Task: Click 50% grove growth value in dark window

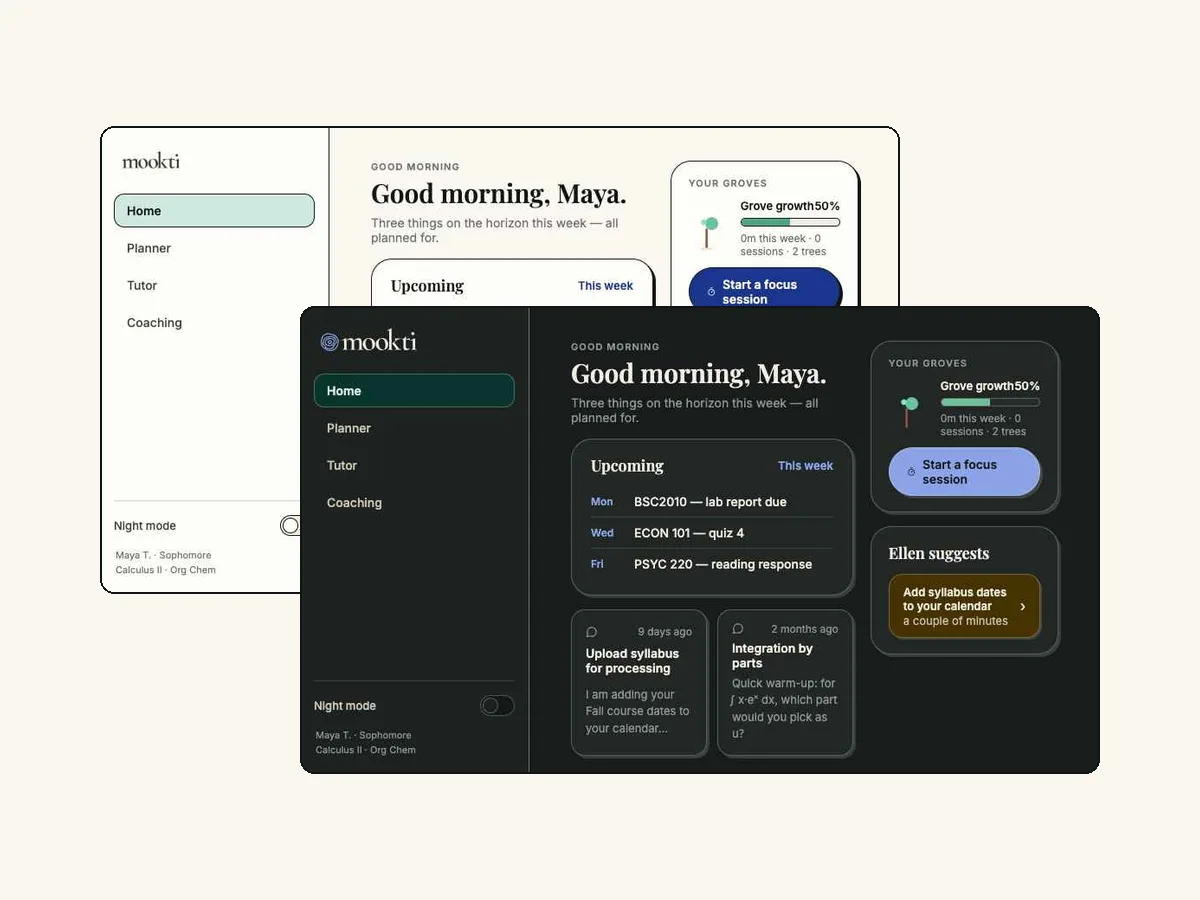Action: [1027, 386]
